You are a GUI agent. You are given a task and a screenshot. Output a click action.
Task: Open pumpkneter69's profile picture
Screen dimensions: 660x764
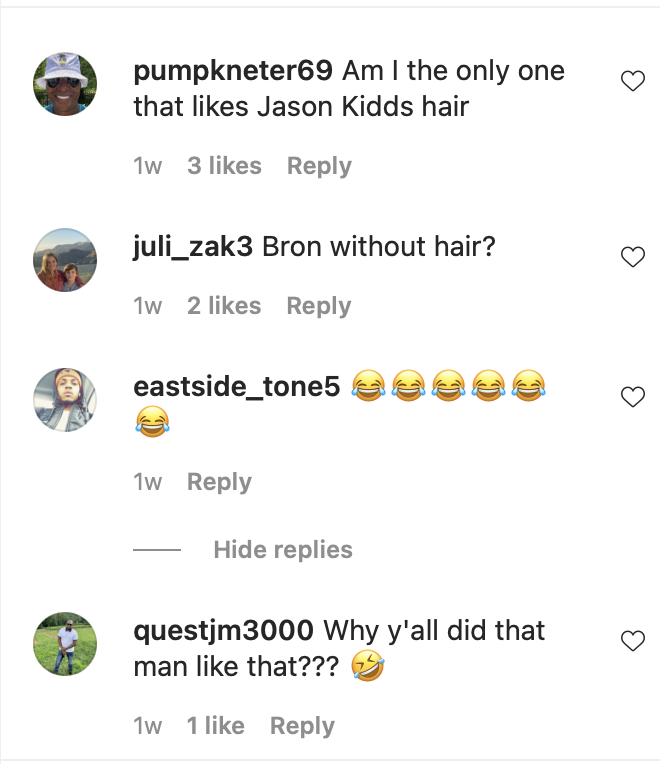click(65, 84)
